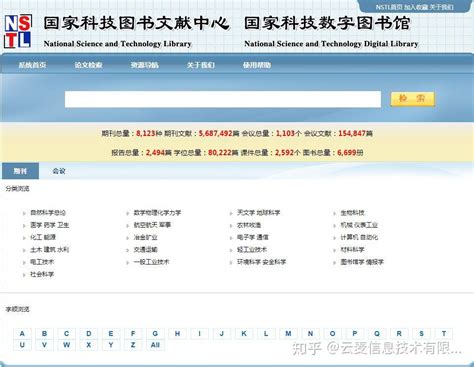Open 论文检索 in the navigation bar

(88, 65)
